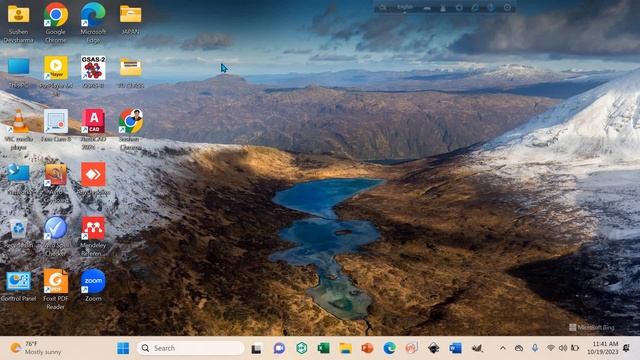The width and height of the screenshot is (640, 360).
Task: Select the PotPlayer 64 shortcut
Action: tap(56, 76)
